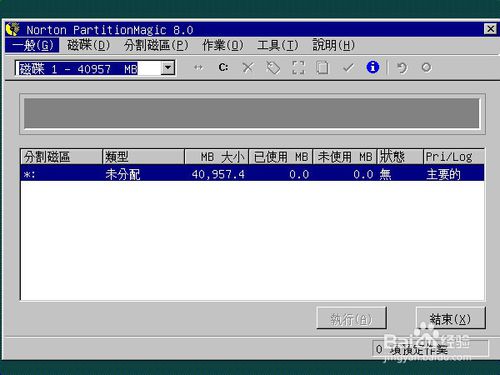
Task: Open partition info with blue i icon
Action: [373, 67]
